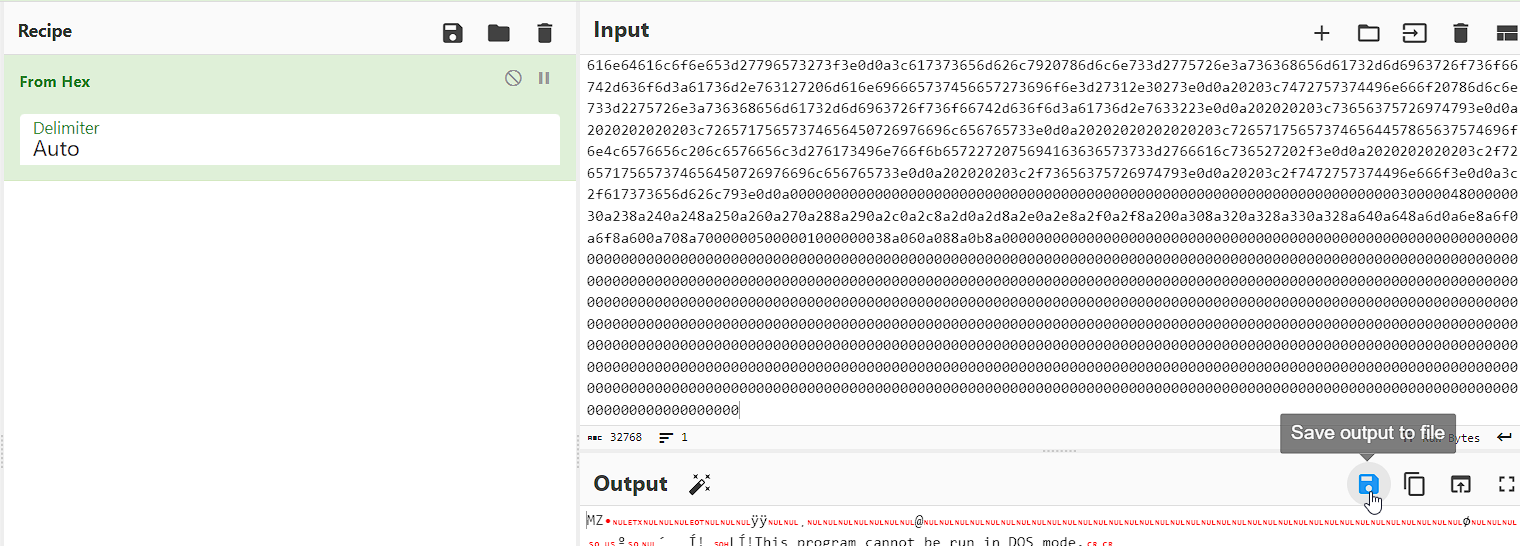Disable the From Hex operation
Image resolution: width=1520 pixels, height=546 pixels.
click(513, 78)
